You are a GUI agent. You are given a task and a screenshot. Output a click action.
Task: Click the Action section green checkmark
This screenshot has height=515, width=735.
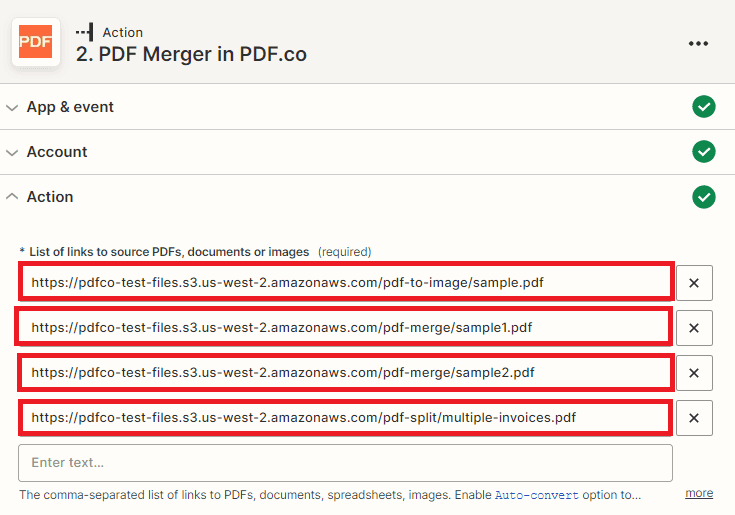tap(704, 197)
